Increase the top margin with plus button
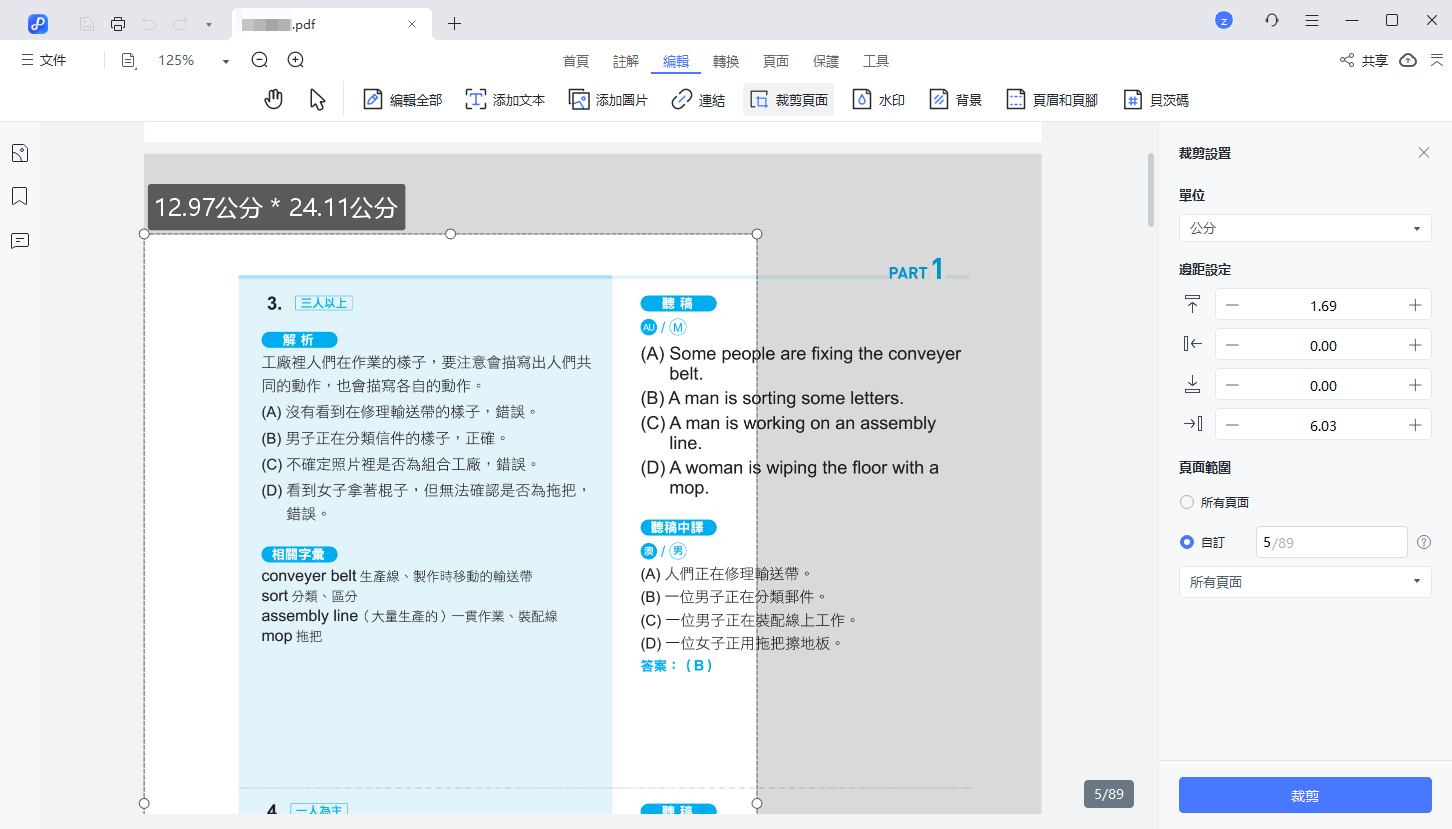This screenshot has width=1452, height=829. click(1414, 306)
